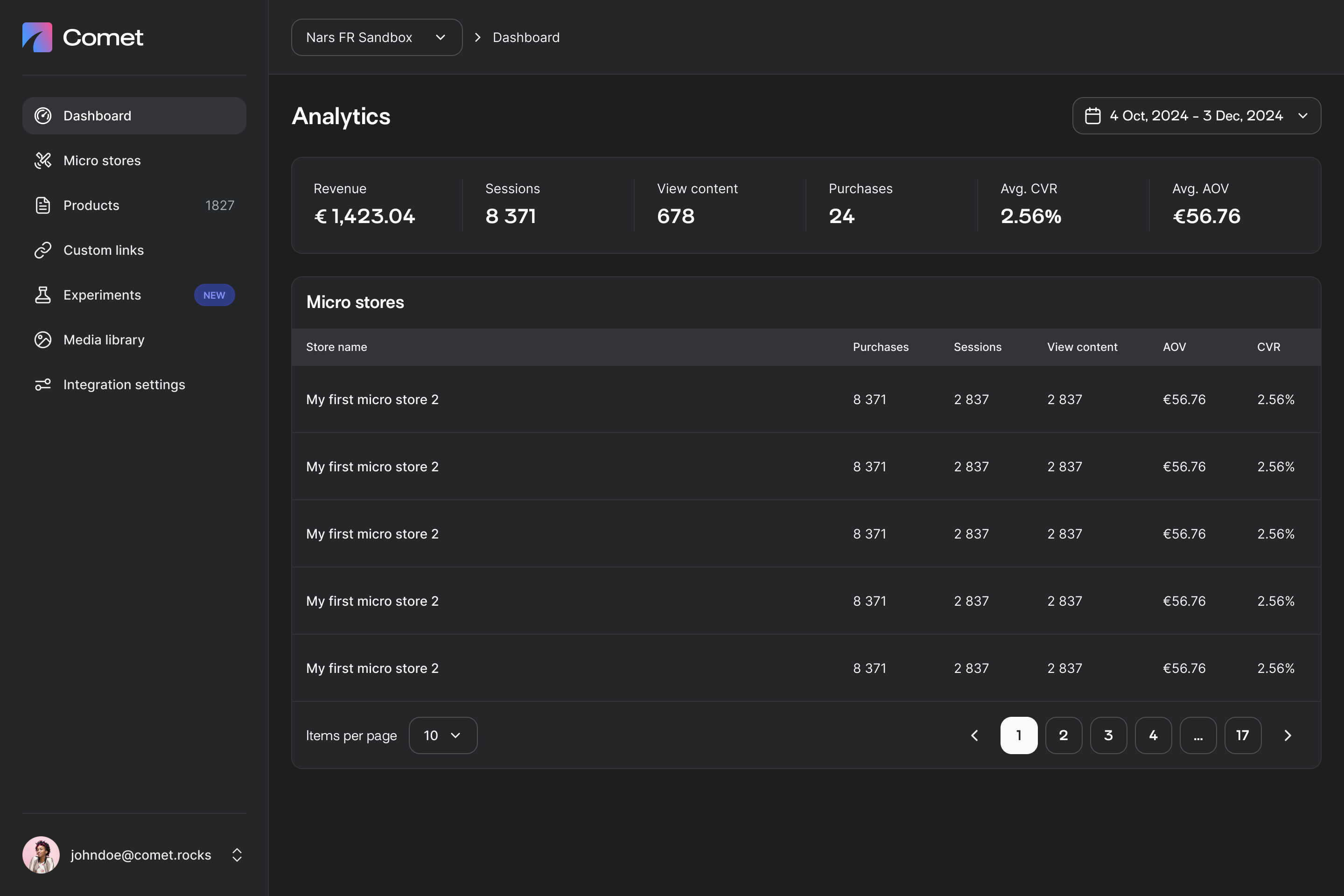1344x896 pixels.
Task: Go to next page with right arrow
Action: [x=1288, y=735]
